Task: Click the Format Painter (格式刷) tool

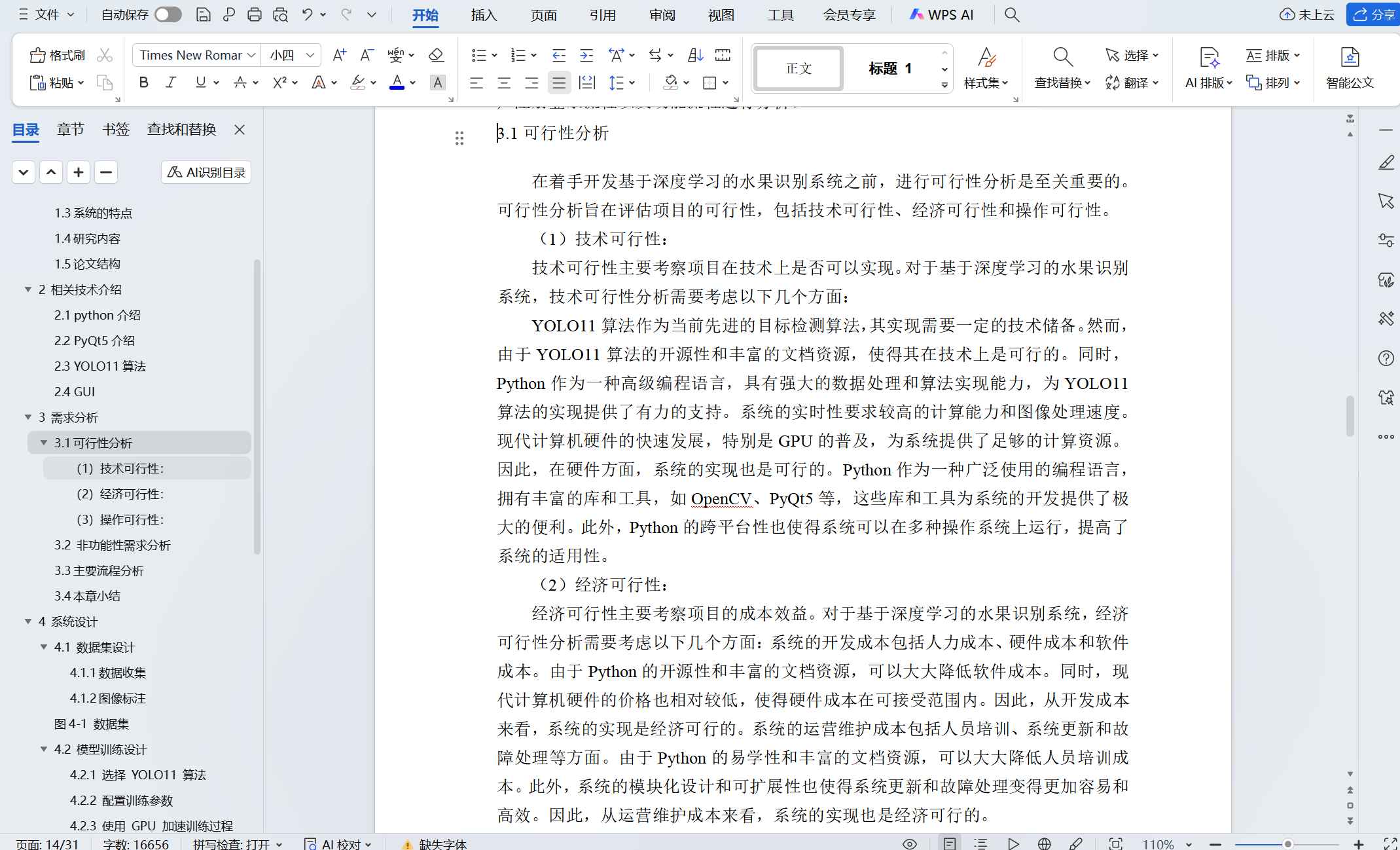Action: pos(58,55)
